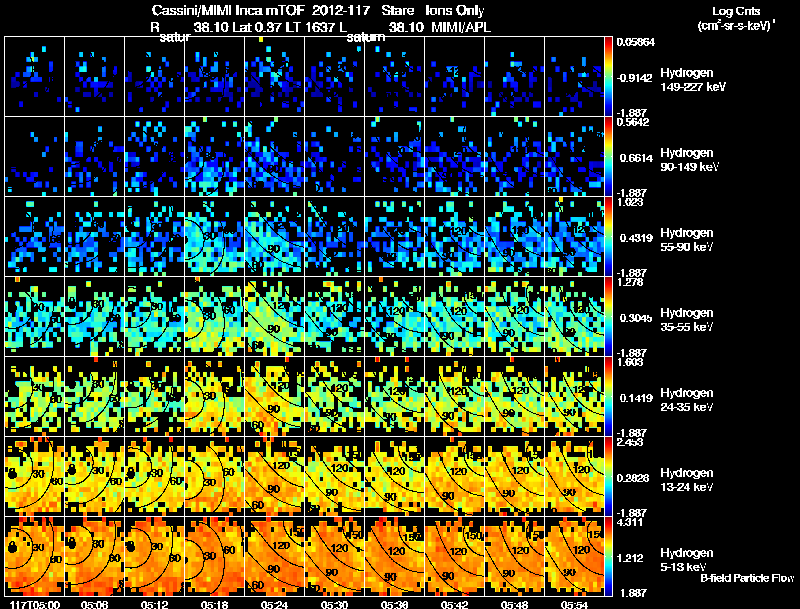800x609 pixels.
Task: Click the '1.603' color scale value
Action: (x=630, y=362)
